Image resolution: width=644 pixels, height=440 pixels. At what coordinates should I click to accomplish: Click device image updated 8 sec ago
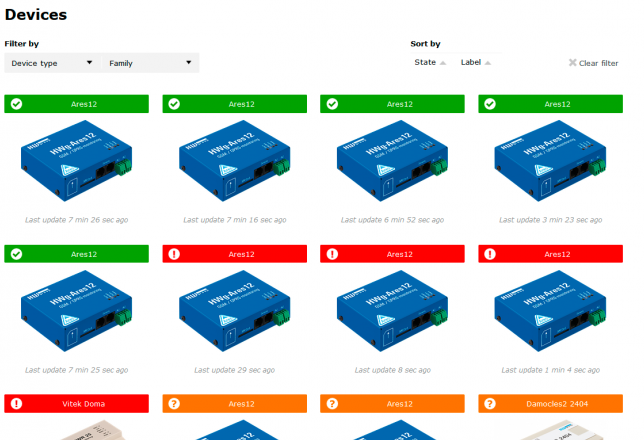pyautogui.click(x=392, y=311)
